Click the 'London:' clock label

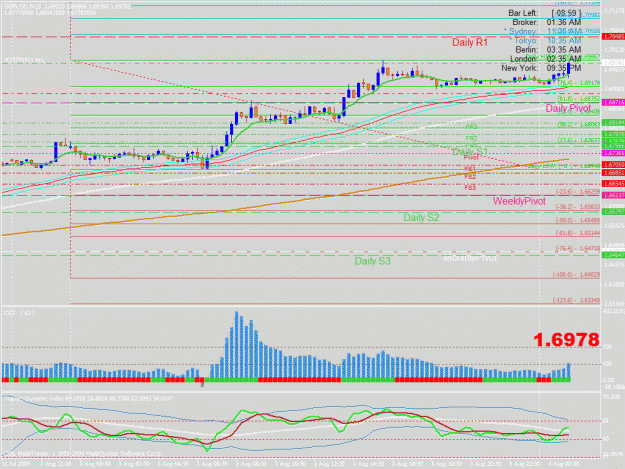click(x=524, y=59)
